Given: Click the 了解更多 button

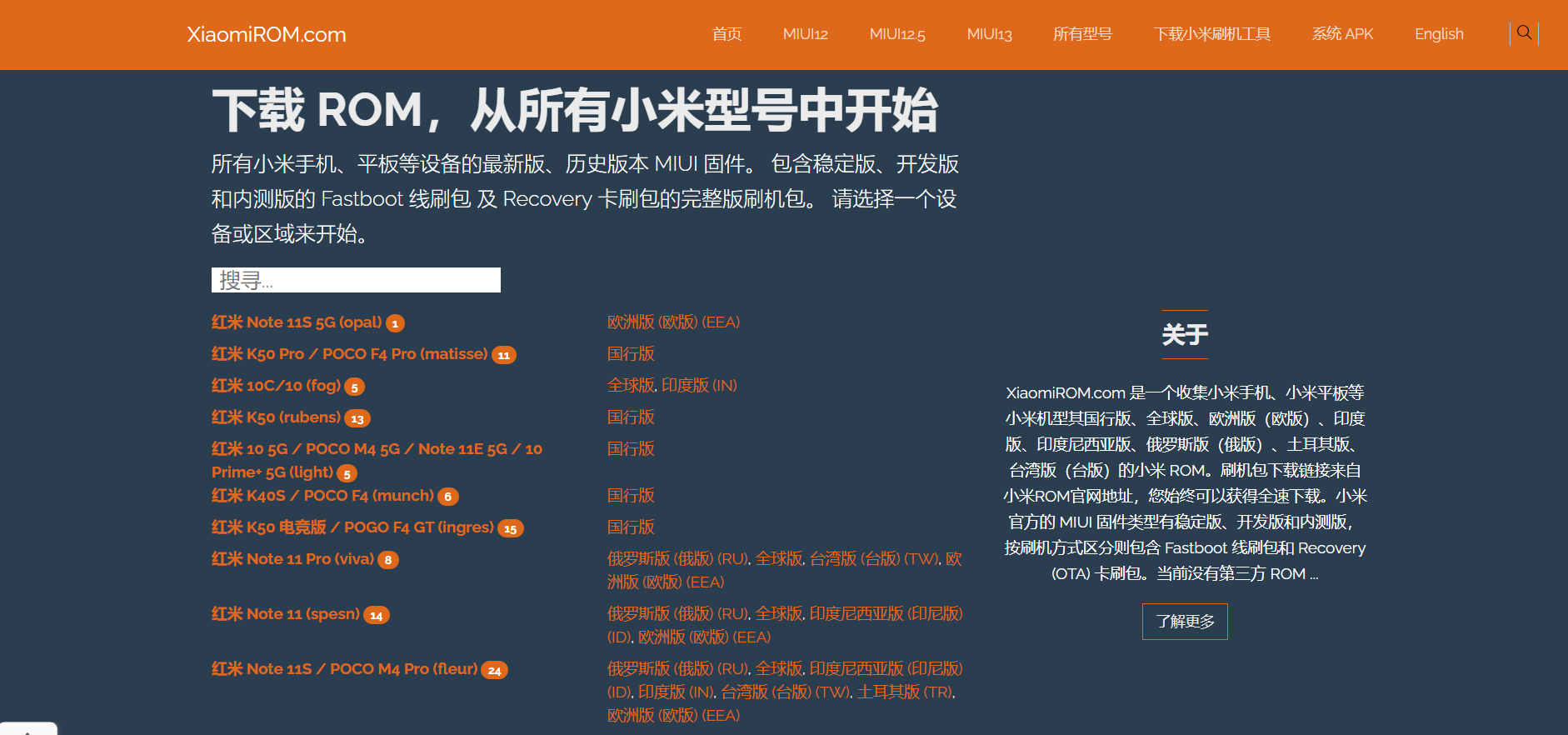Looking at the screenshot, I should [x=1184, y=622].
